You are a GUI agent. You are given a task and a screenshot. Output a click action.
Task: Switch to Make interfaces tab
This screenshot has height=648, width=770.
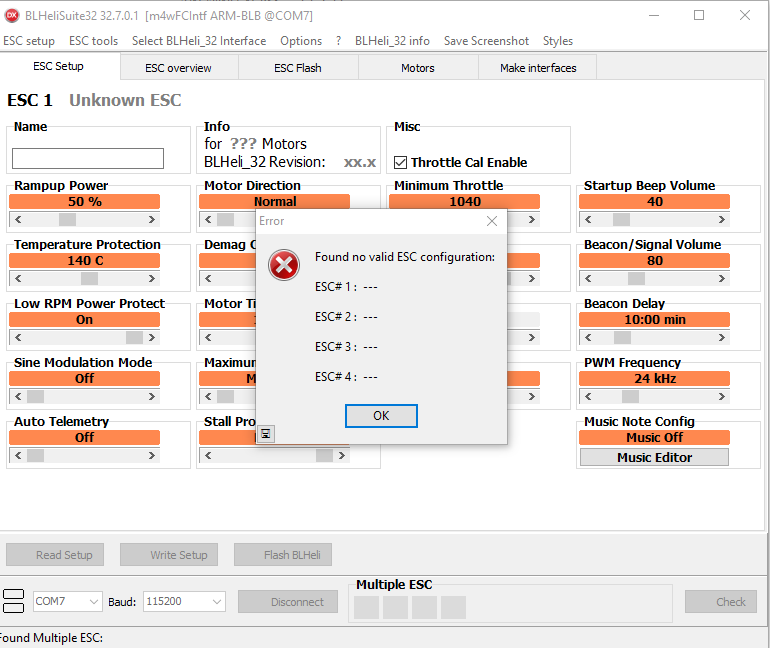pyautogui.click(x=538, y=68)
